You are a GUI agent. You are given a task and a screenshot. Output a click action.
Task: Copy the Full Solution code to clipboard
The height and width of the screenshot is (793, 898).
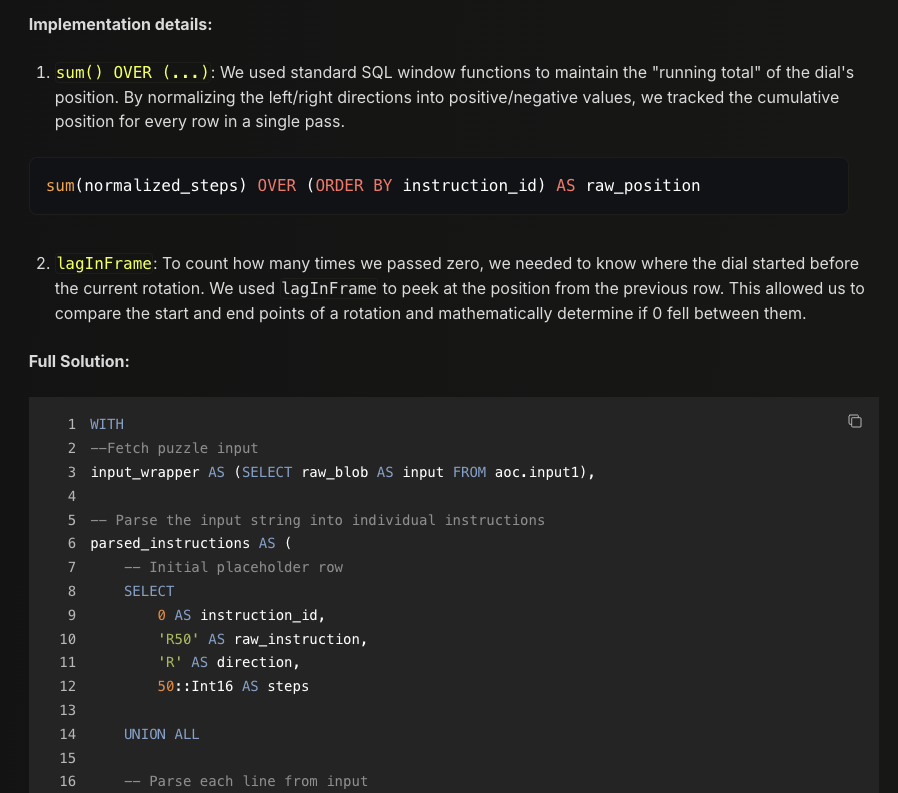(x=855, y=421)
